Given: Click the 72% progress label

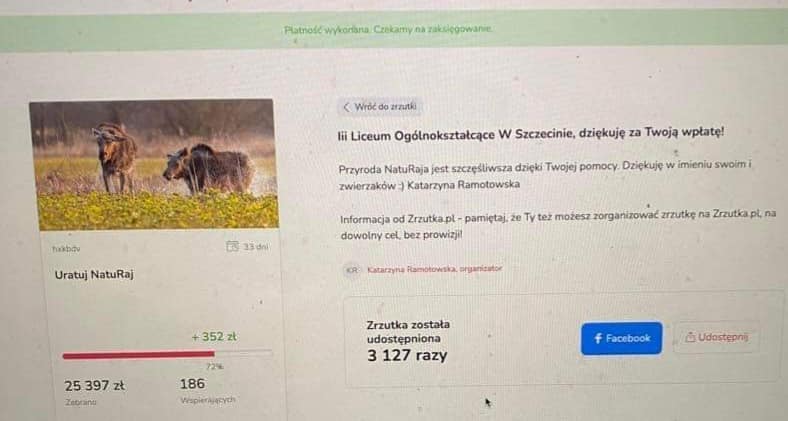Looking at the screenshot, I should (215, 367).
